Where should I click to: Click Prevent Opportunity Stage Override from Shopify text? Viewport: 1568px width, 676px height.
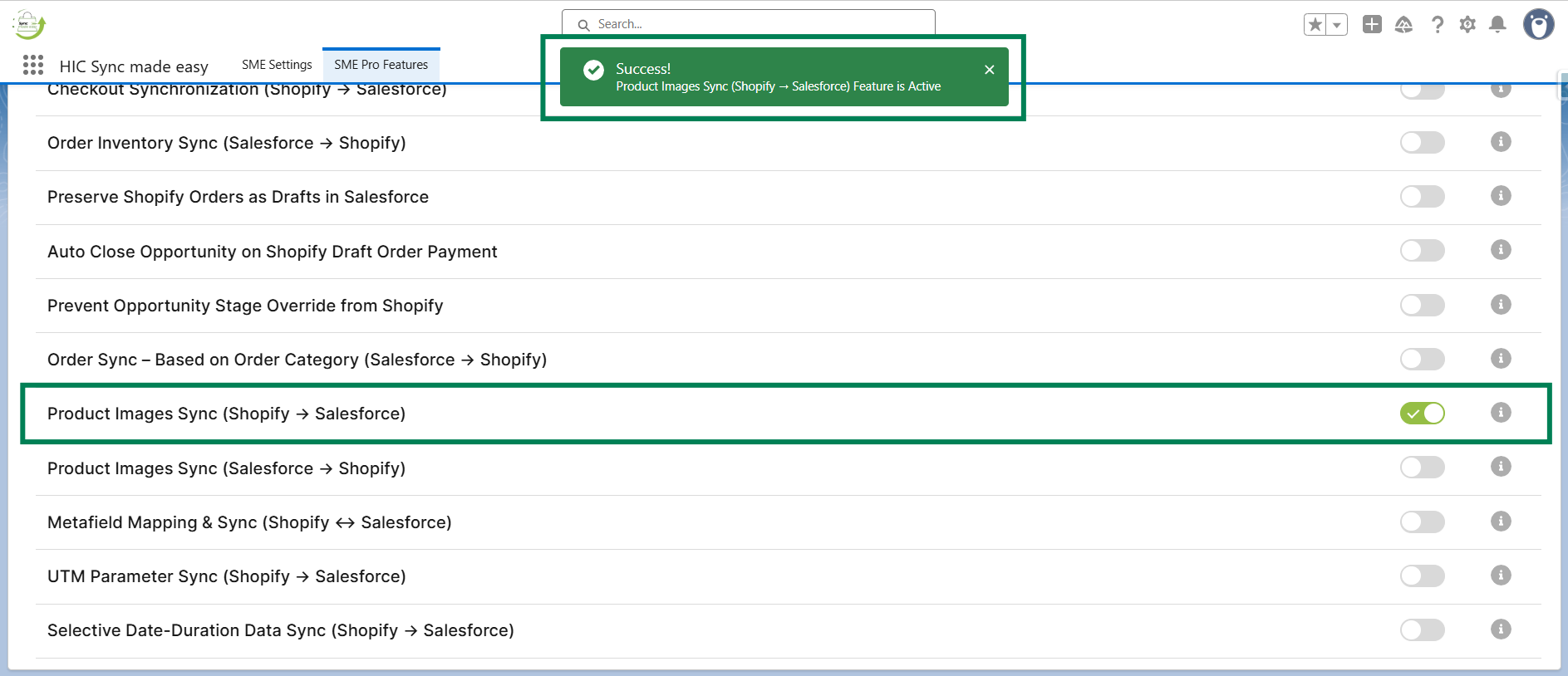pos(245,306)
